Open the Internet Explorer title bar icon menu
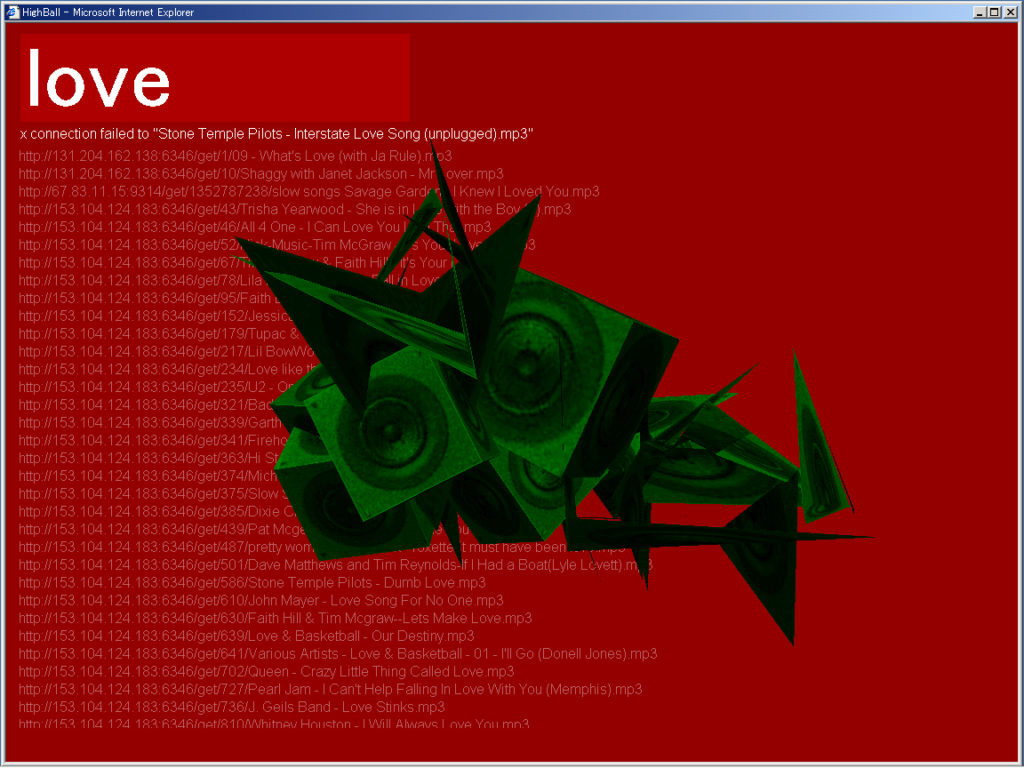The width and height of the screenshot is (1024, 768). pyautogui.click(x=12, y=12)
